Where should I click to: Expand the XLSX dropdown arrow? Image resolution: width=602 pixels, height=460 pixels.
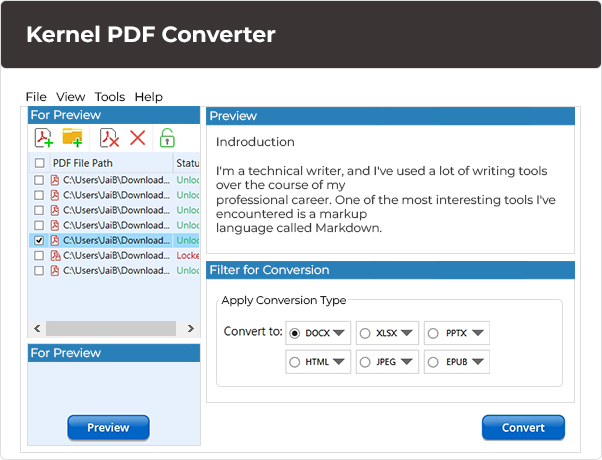click(x=407, y=333)
